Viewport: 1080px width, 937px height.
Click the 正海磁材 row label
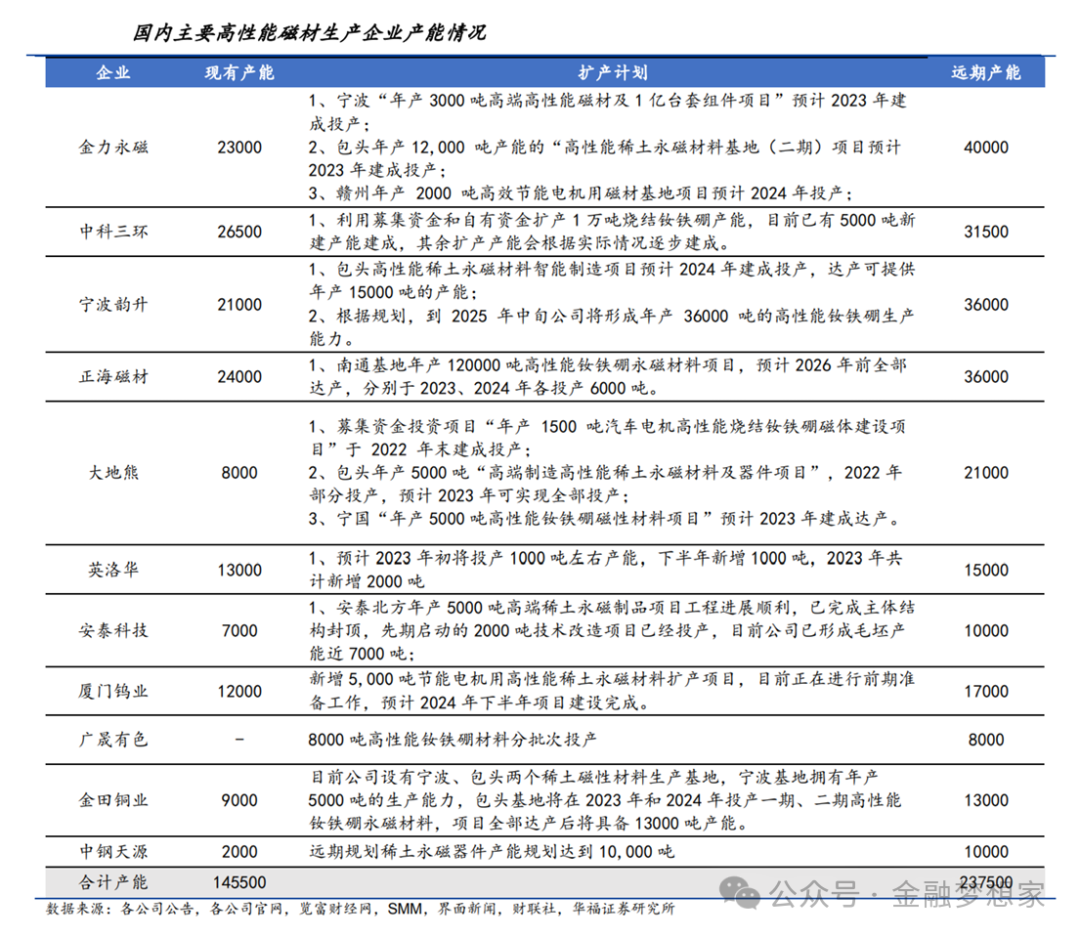click(x=113, y=377)
